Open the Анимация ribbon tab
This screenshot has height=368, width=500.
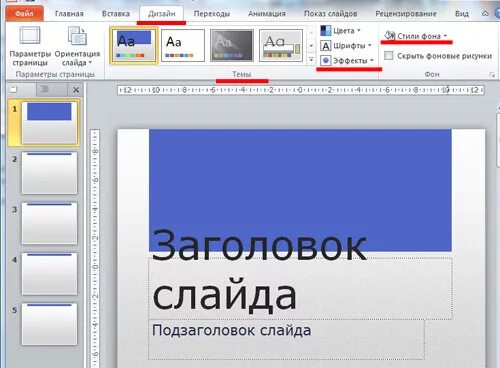pos(267,14)
